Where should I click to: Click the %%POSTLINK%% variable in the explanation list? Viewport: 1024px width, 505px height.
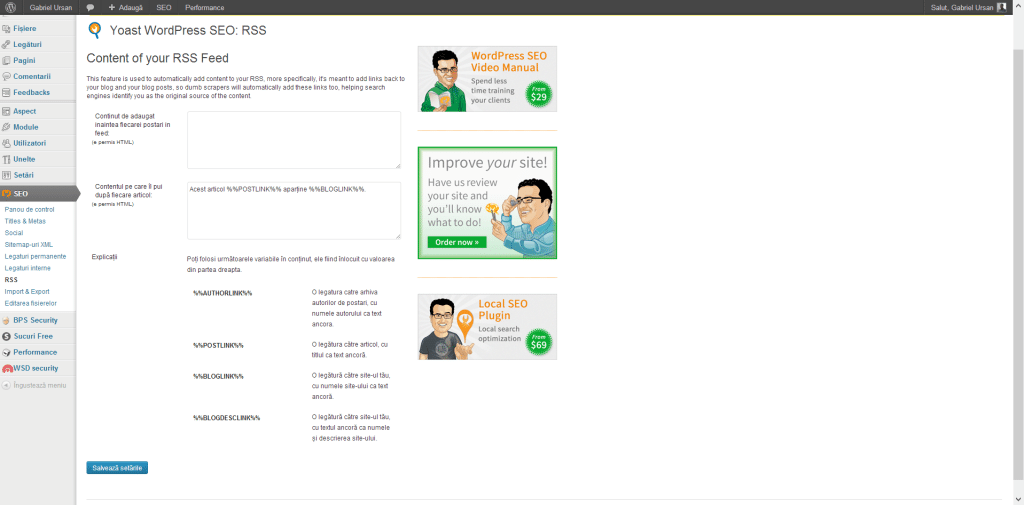218,345
